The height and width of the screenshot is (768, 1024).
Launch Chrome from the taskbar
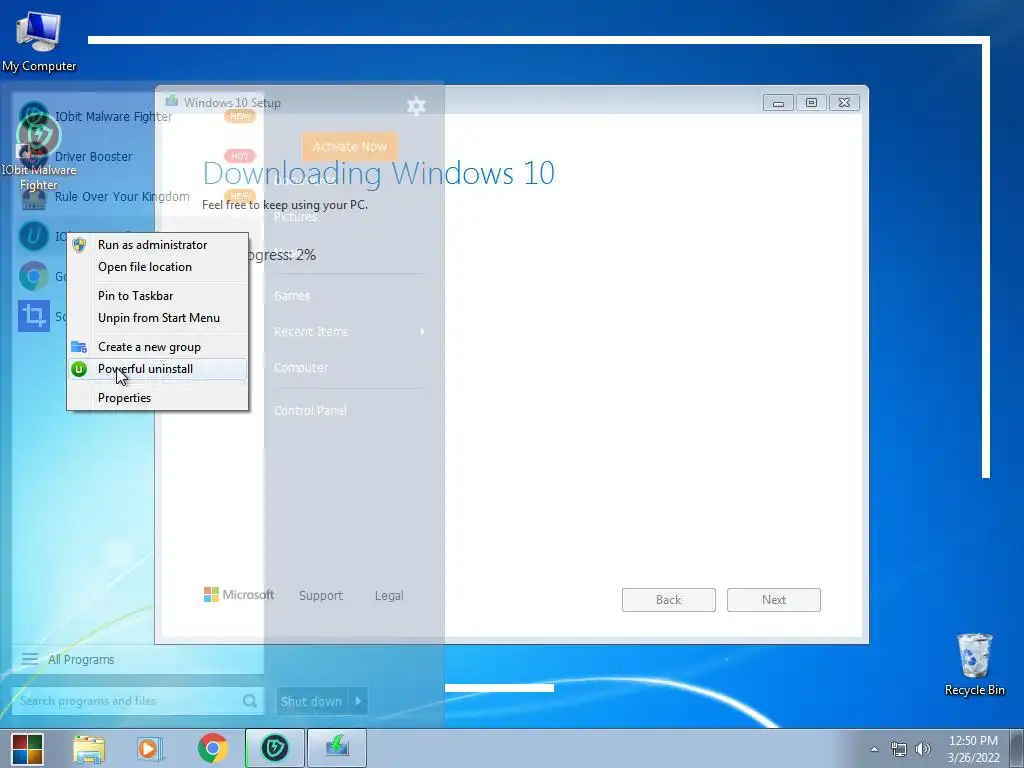coord(212,748)
